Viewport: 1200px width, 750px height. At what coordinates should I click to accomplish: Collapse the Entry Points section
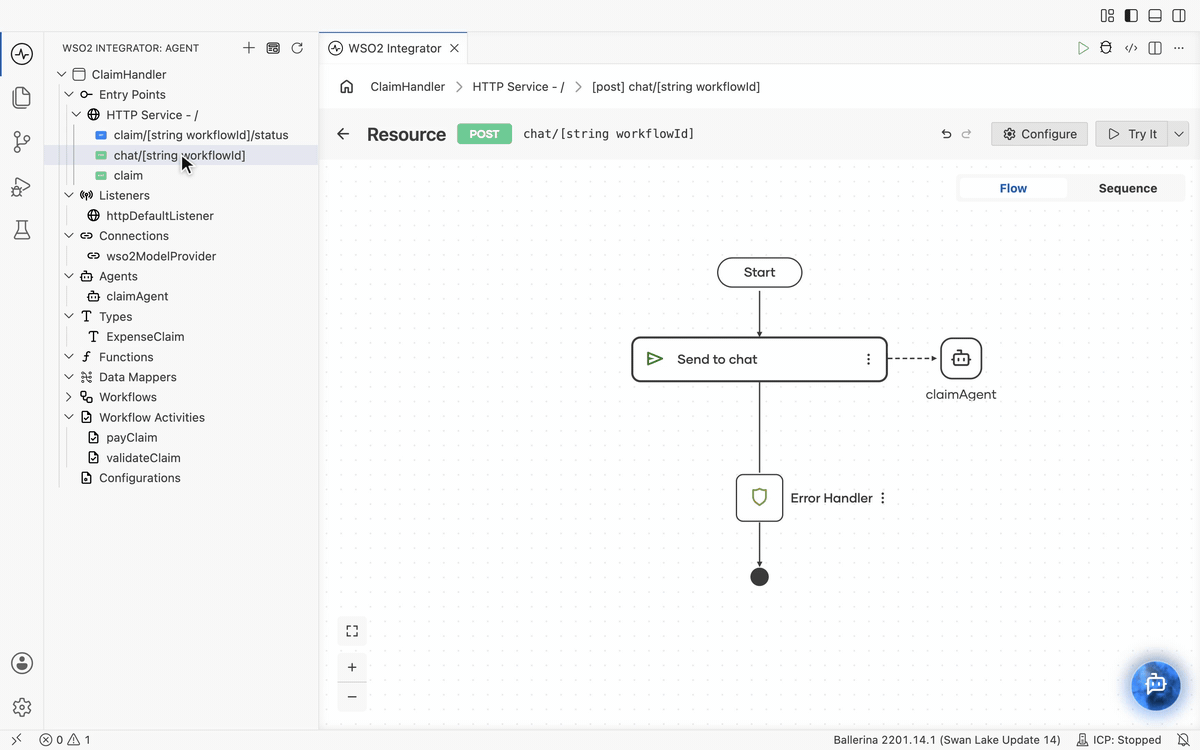click(x=69, y=94)
